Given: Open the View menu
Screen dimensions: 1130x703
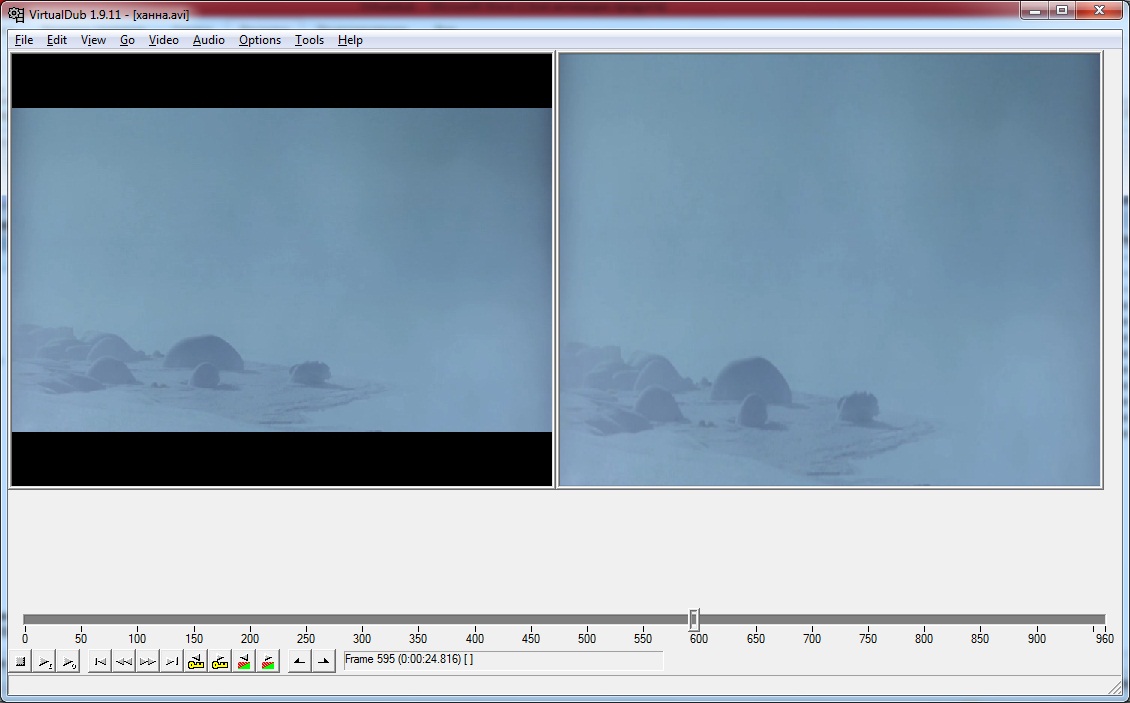Looking at the screenshot, I should point(93,40).
